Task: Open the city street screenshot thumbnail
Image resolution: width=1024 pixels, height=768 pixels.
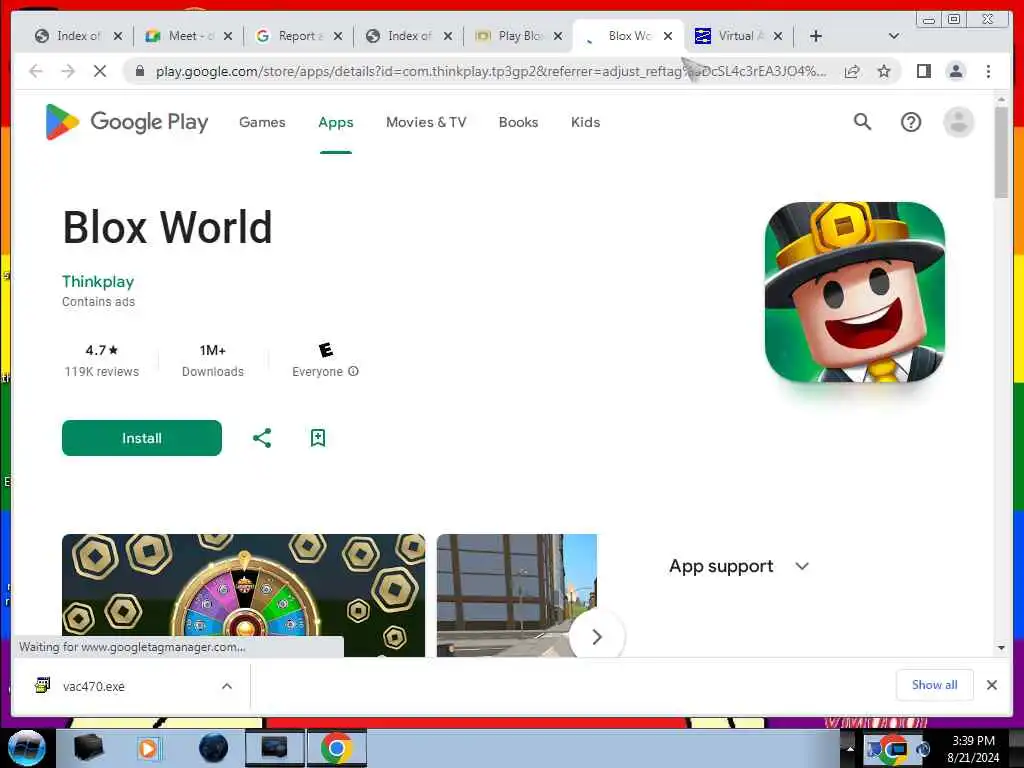Action: [x=517, y=595]
